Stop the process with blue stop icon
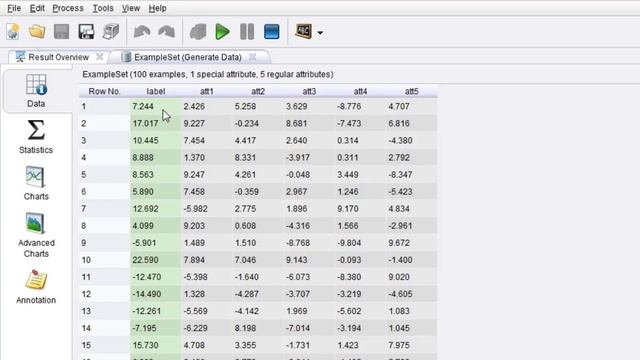 (x=272, y=31)
